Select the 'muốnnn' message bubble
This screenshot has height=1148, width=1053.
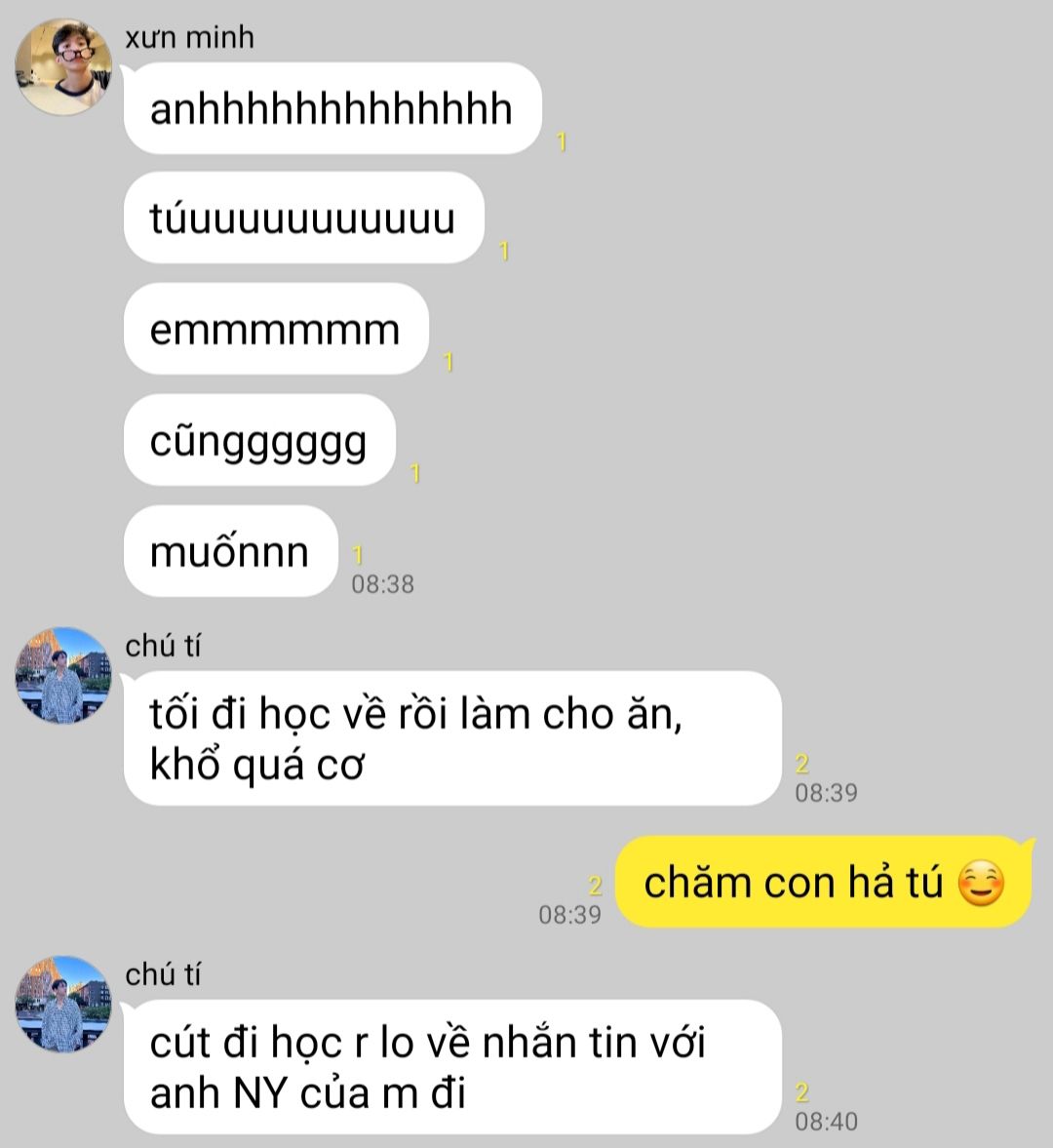(230, 550)
